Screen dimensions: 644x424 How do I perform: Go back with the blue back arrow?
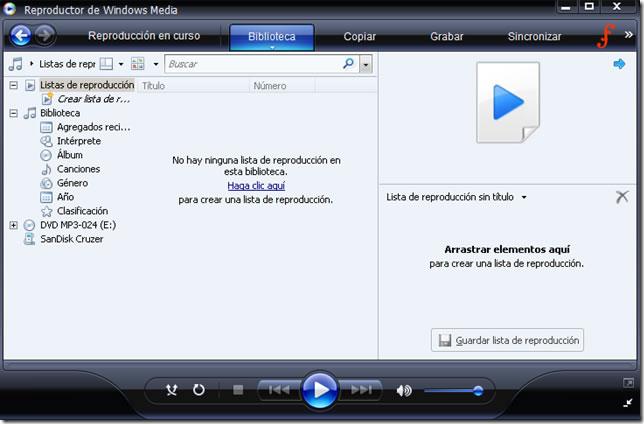(21, 35)
